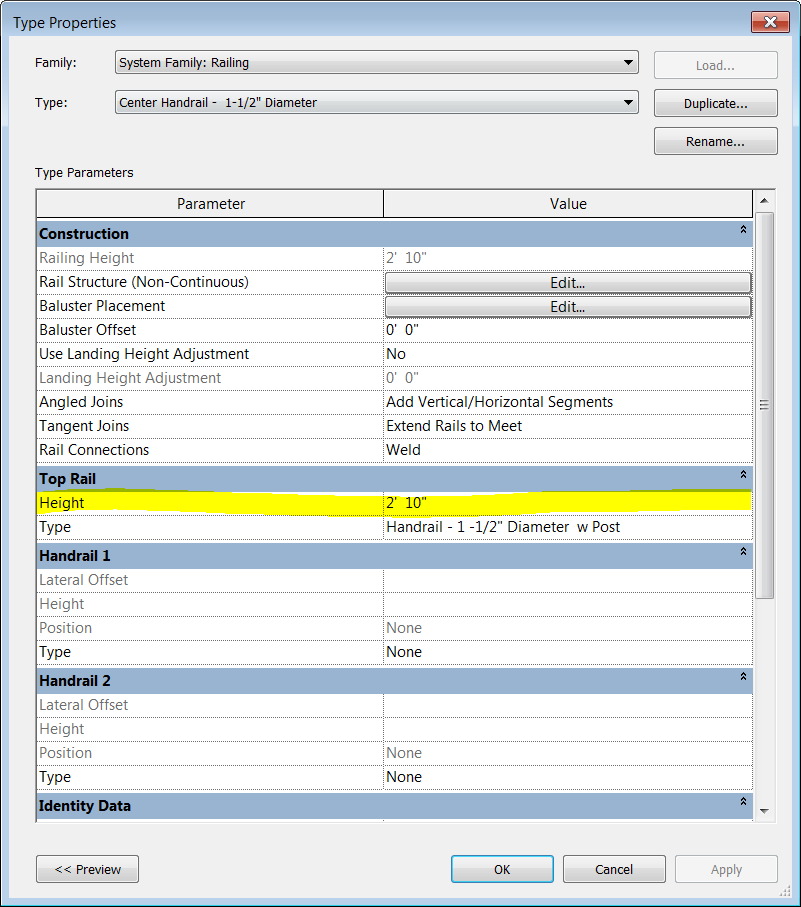Collapse the Top Rail section
Viewport: 801px width, 907px height.
[743, 474]
